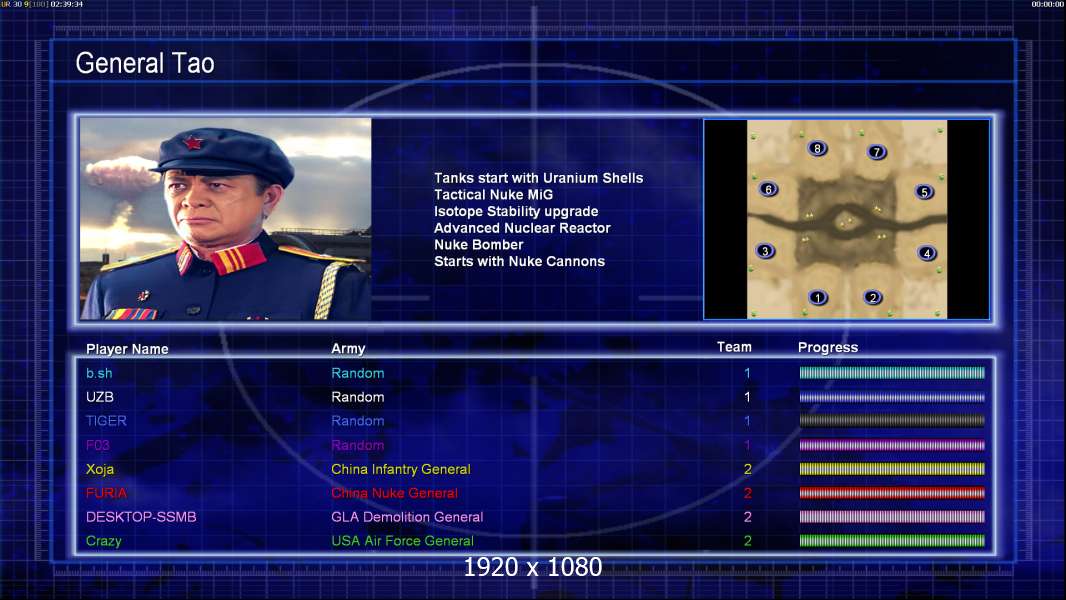Viewport: 1066px width, 600px height.
Task: Click start position 3 on the map
Action: [x=765, y=251]
